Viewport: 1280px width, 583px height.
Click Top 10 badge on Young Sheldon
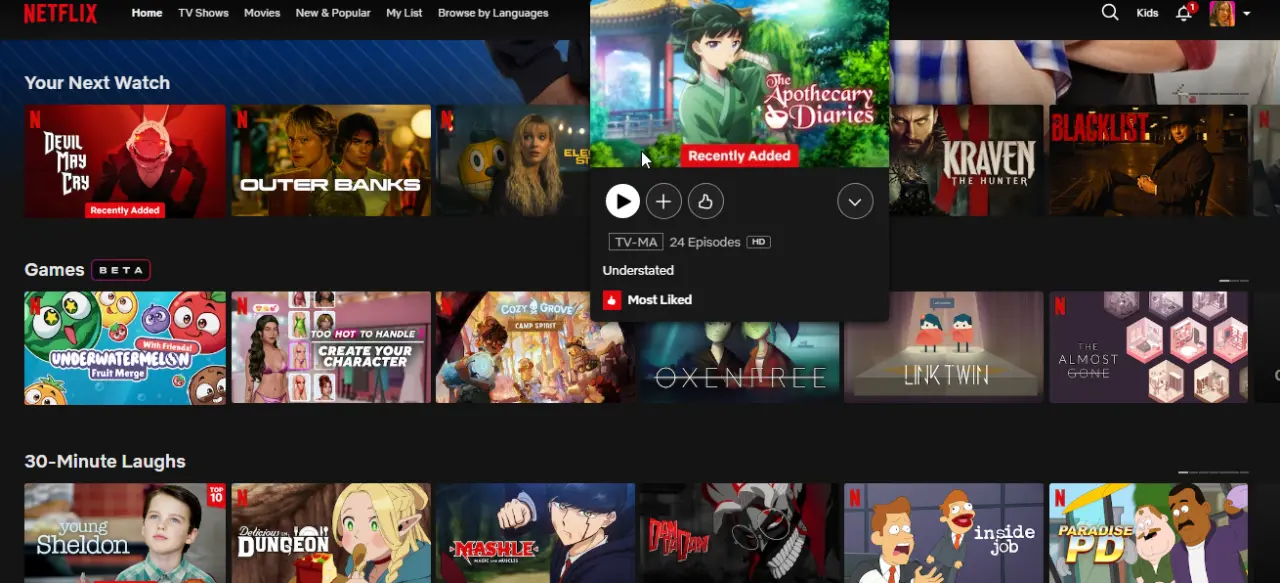[216, 494]
